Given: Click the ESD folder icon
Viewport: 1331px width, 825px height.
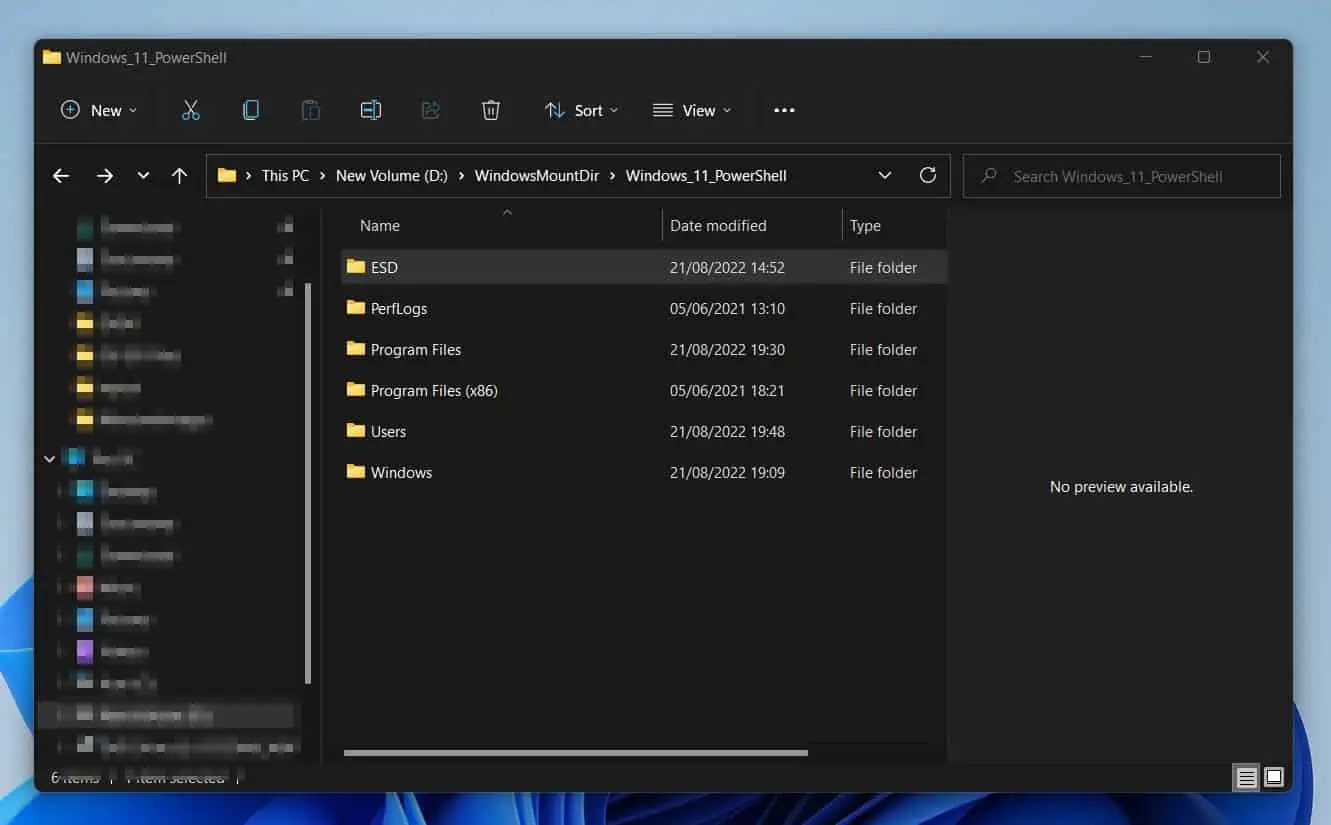Looking at the screenshot, I should click(356, 267).
